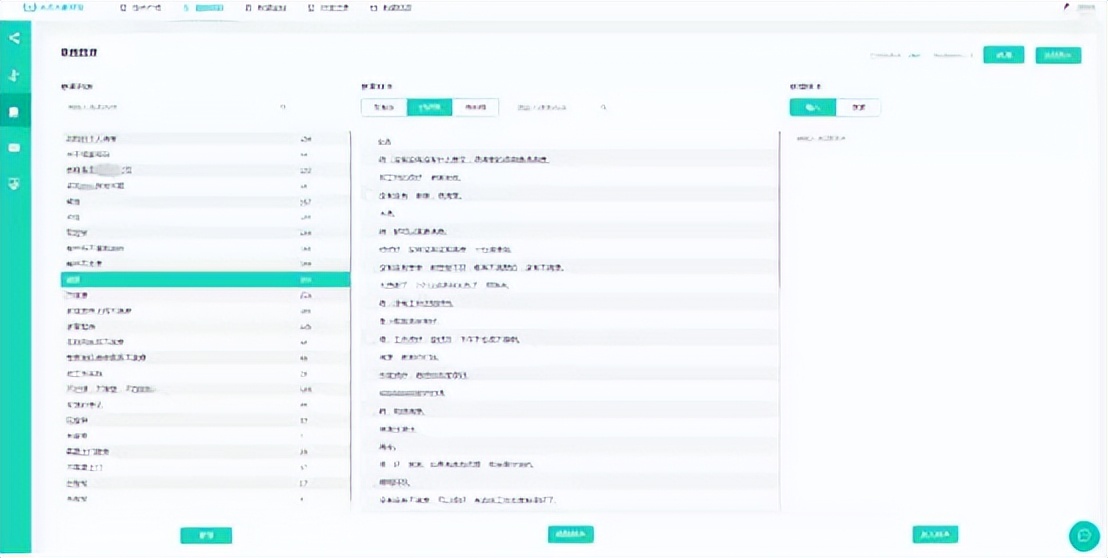This screenshot has width=1108, height=558.
Task: Select the green active segment in middle panel switch
Action: tap(430, 107)
